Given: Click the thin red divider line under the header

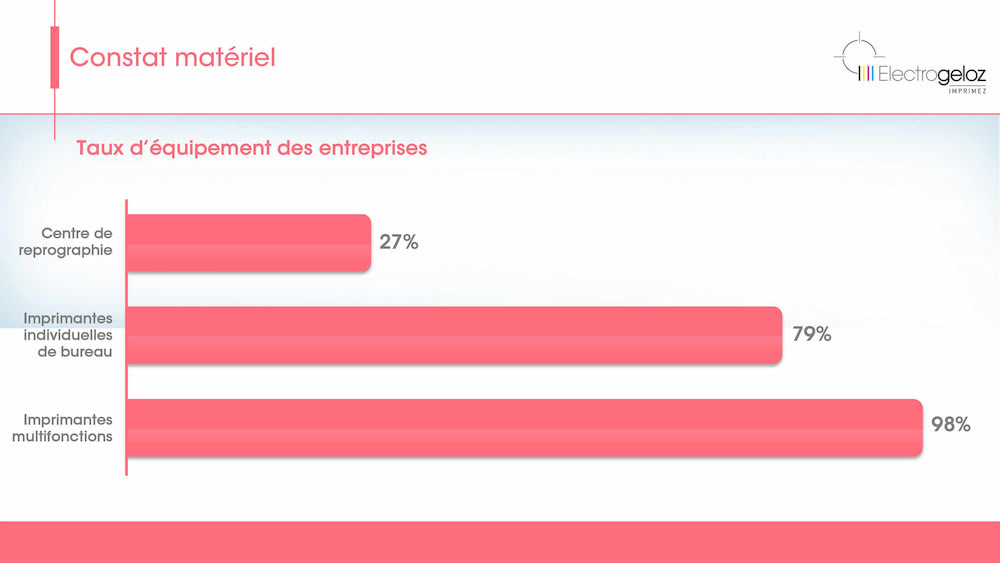Looking at the screenshot, I should pyautogui.click(x=500, y=114).
